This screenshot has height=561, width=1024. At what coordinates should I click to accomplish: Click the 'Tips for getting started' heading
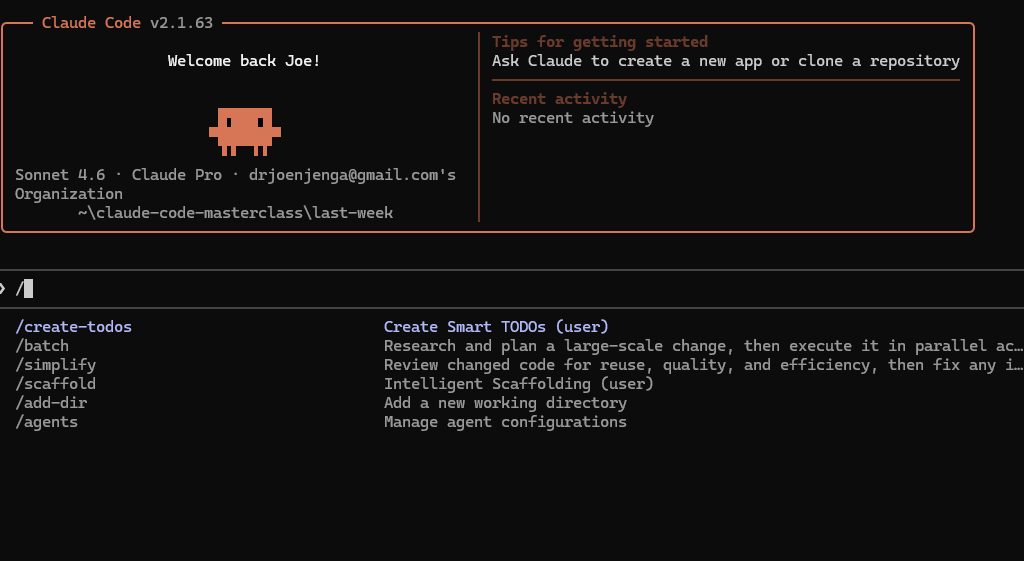coord(600,42)
